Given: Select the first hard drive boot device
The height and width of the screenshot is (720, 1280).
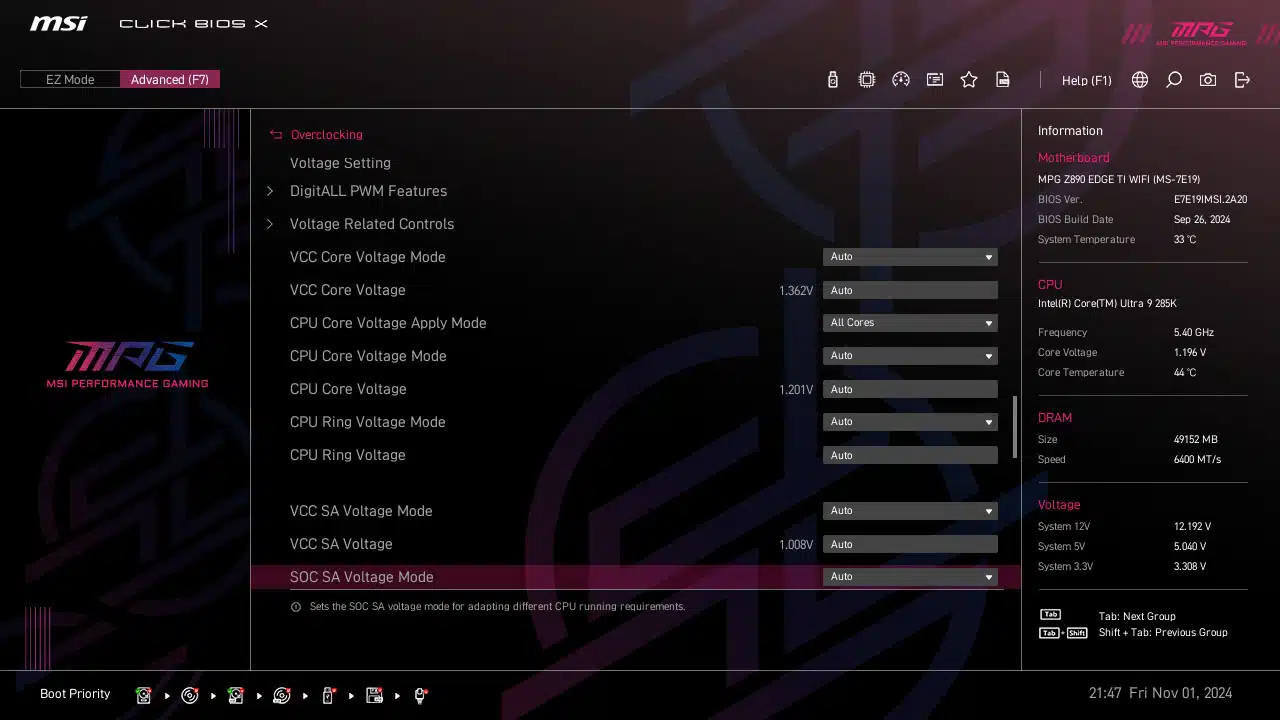Looking at the screenshot, I should pos(144,695).
